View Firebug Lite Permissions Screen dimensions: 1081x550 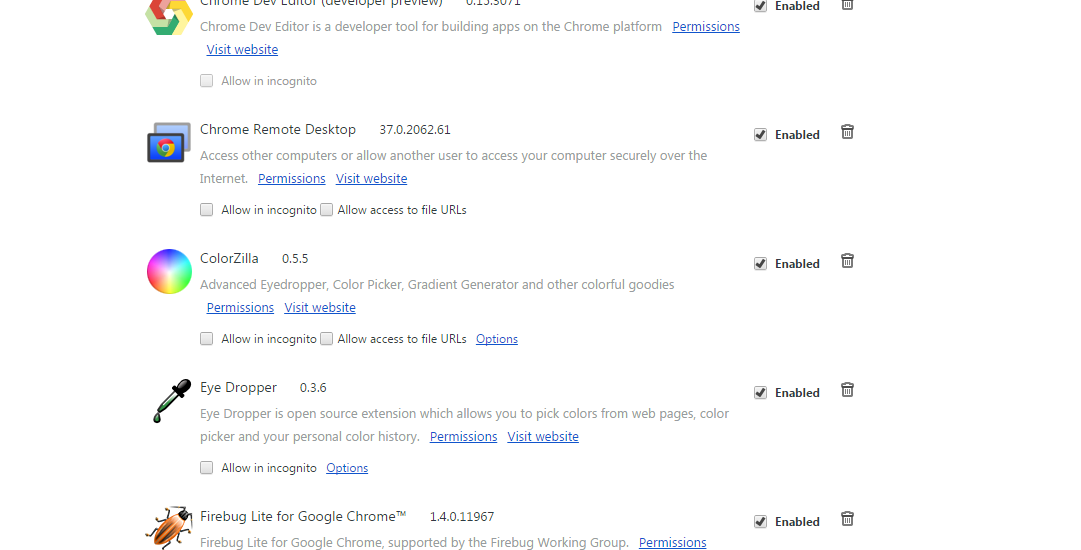click(x=672, y=543)
